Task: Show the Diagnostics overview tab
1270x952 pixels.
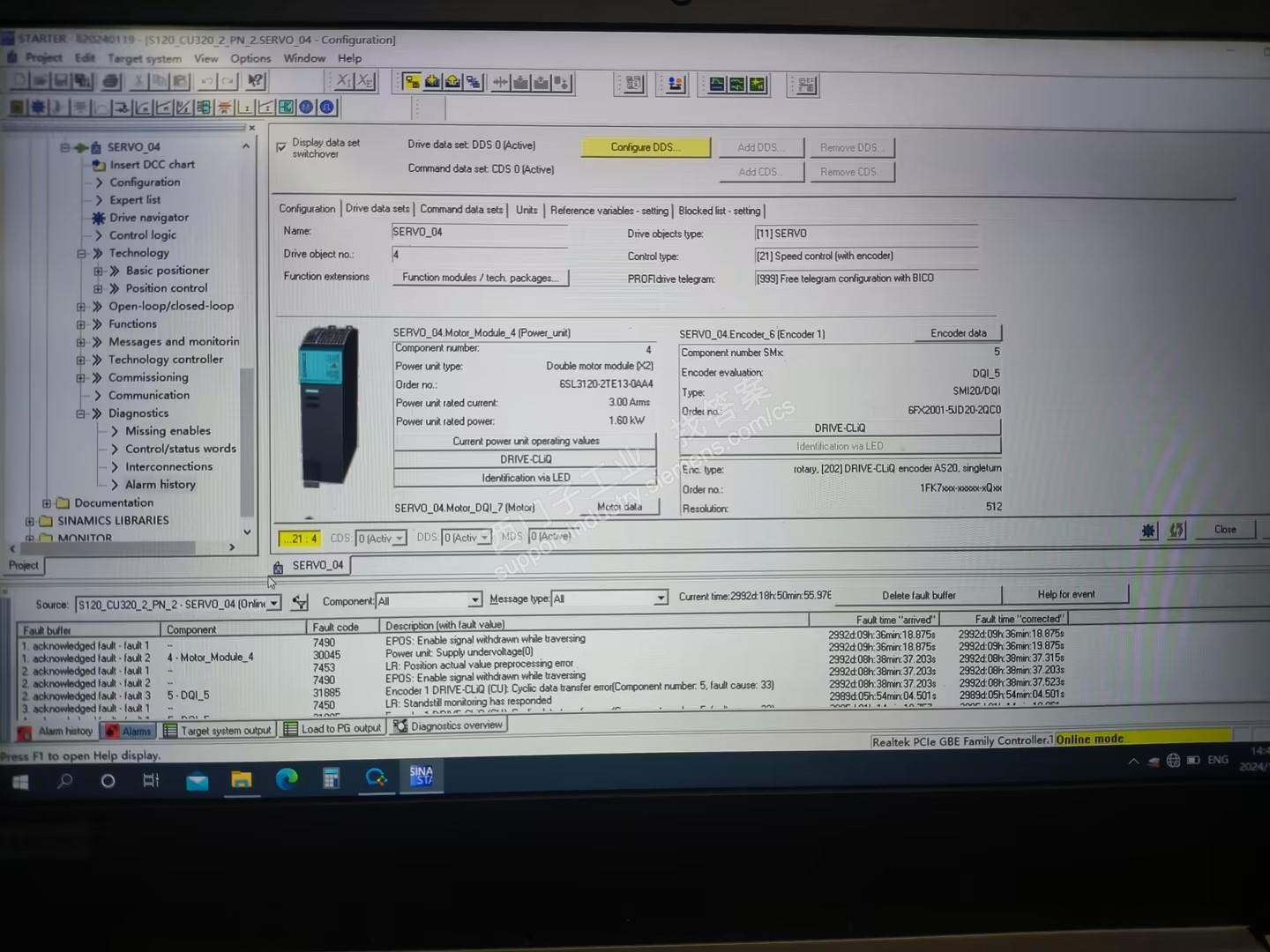Action: coord(449,725)
